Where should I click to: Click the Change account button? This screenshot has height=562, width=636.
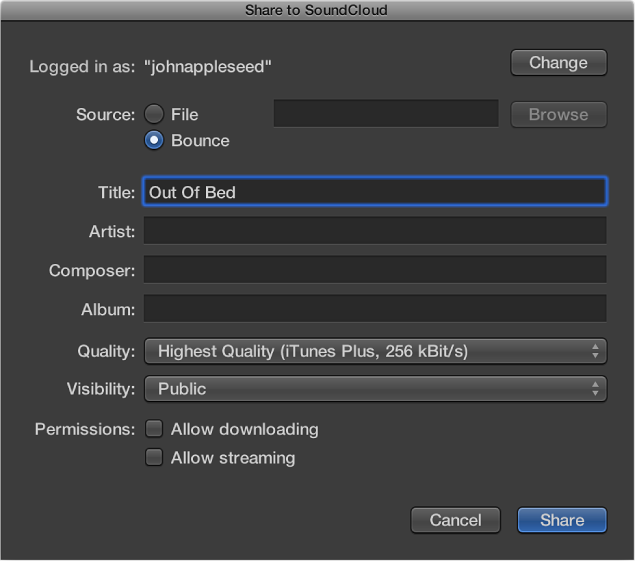click(x=558, y=63)
